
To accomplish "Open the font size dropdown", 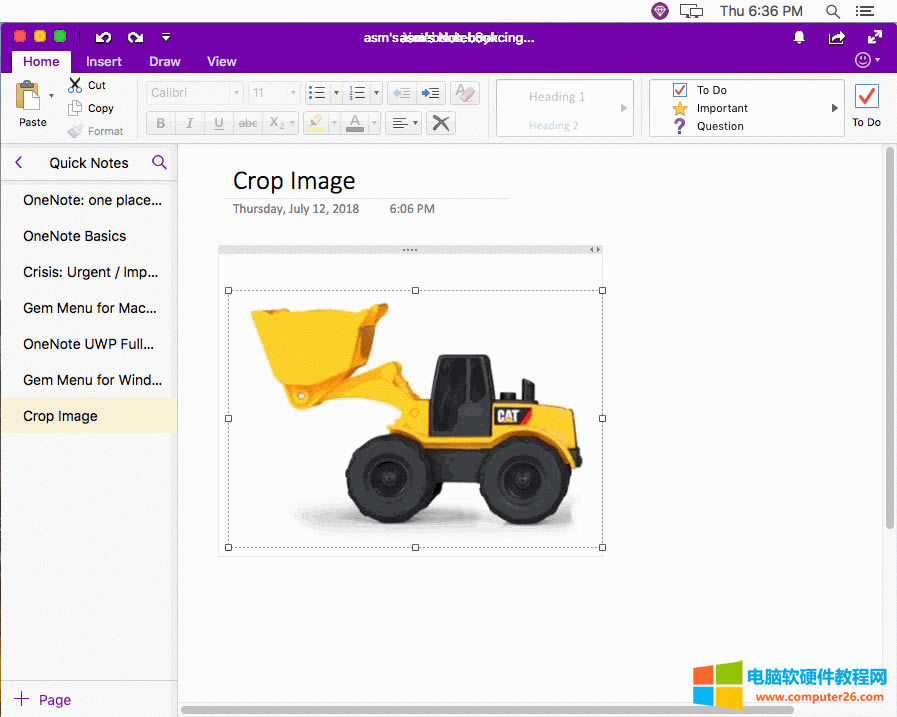I will coord(294,92).
